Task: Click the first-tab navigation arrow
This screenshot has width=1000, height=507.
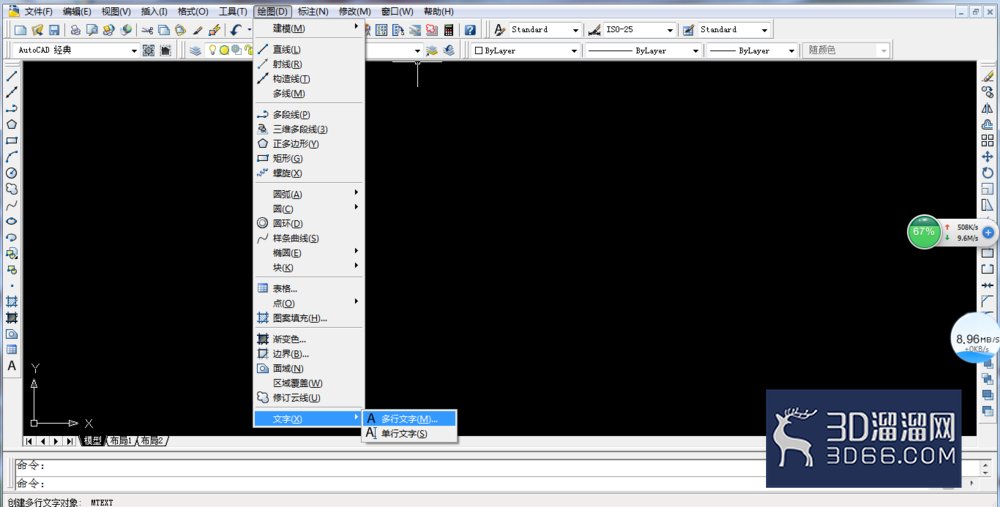Action: click(x=29, y=441)
